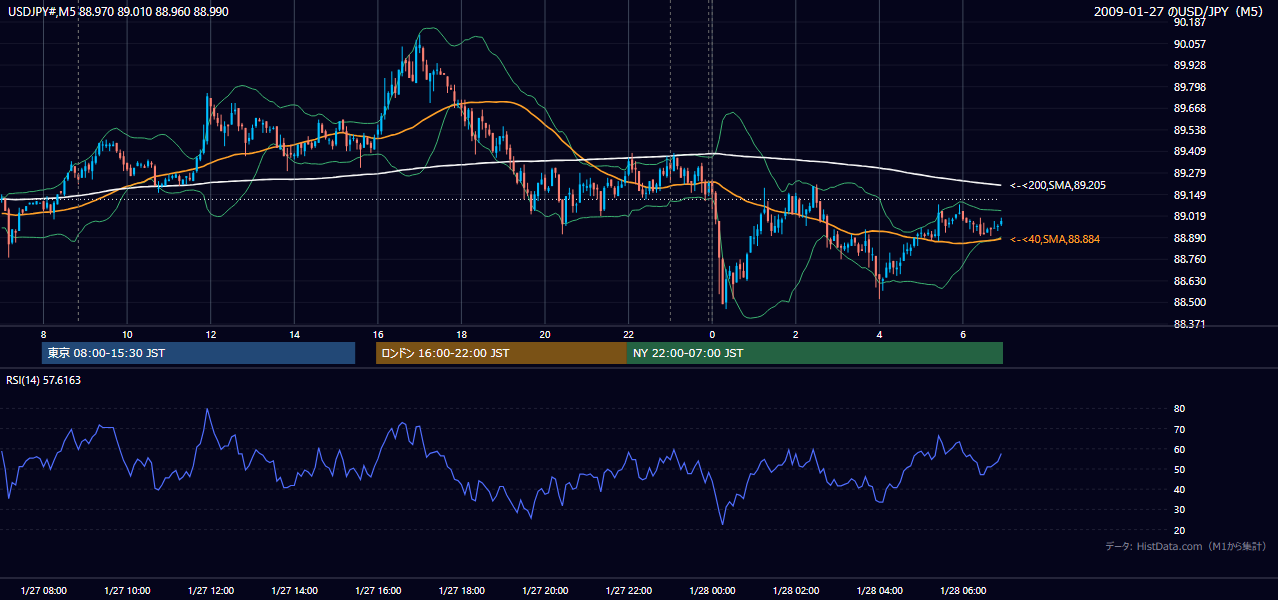Image resolution: width=1278 pixels, height=600 pixels.
Task: Click the price axis value 89.668
Action: click(1190, 109)
